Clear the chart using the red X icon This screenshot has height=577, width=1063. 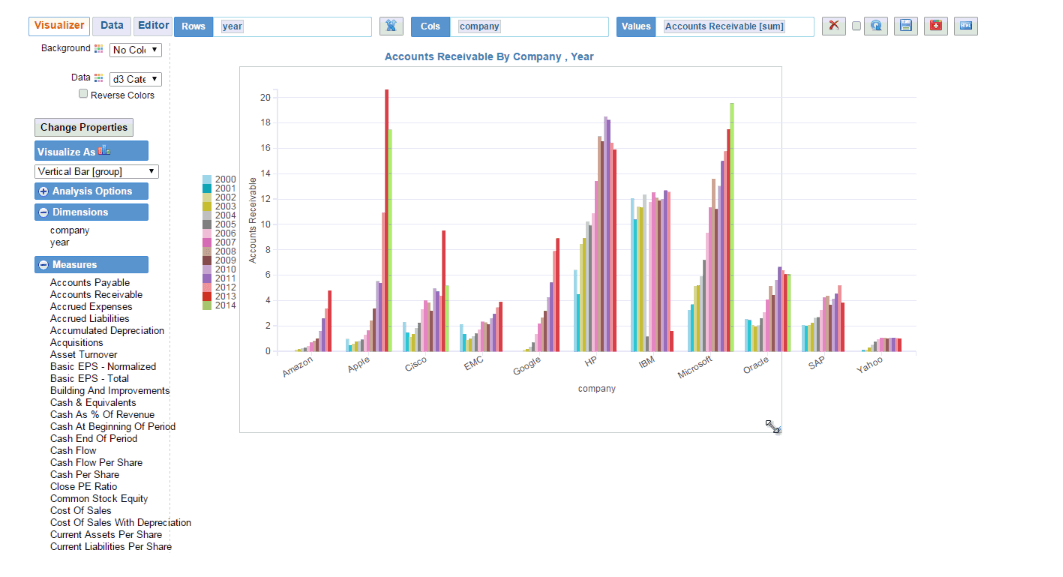[834, 26]
